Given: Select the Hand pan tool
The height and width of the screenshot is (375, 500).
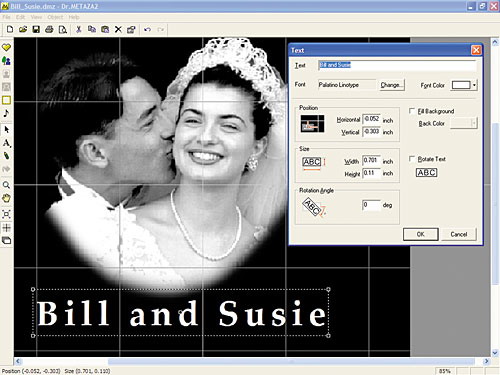Looking at the screenshot, I should 6,198.
